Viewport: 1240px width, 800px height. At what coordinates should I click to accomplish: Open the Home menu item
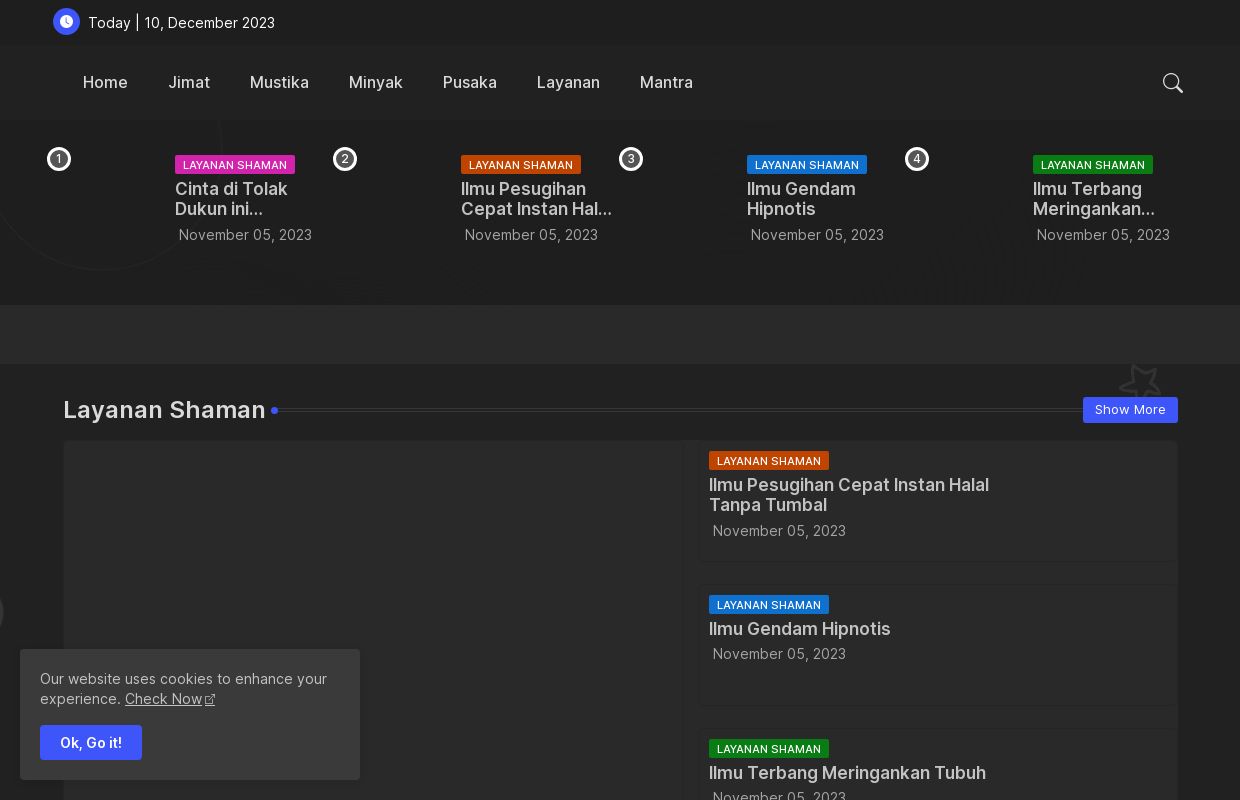pos(105,82)
